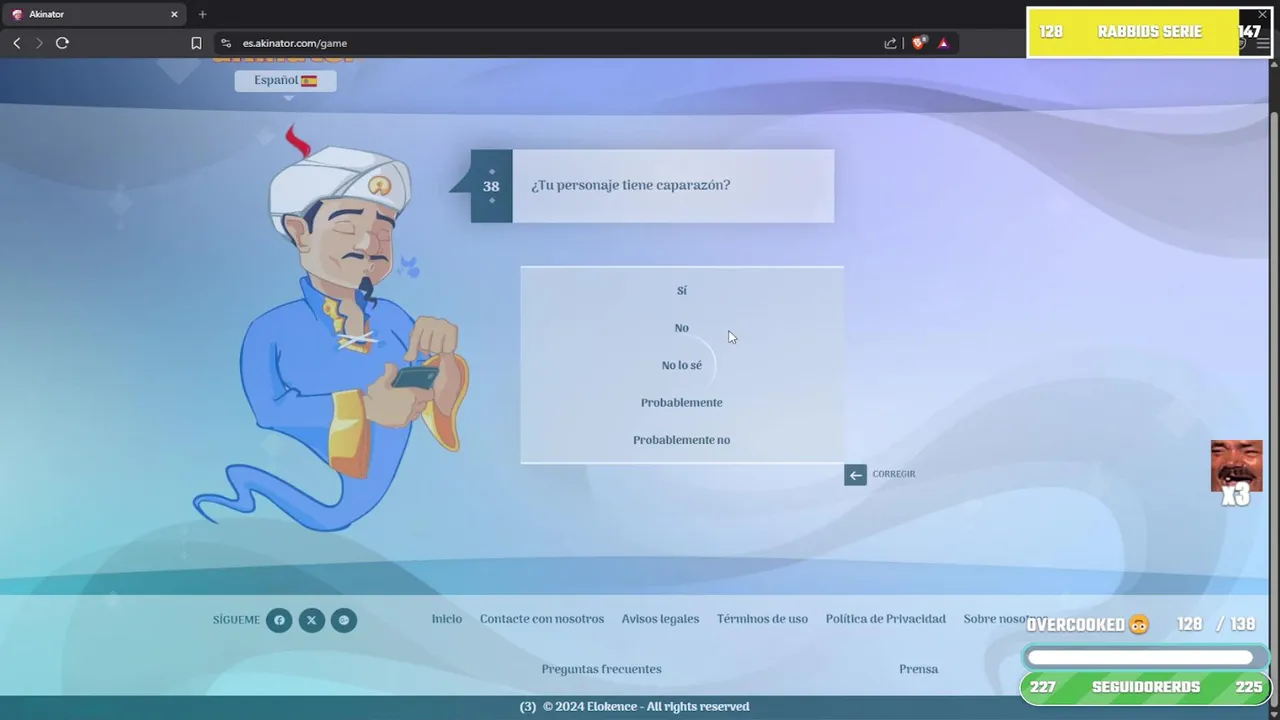This screenshot has width=1280, height=720.
Task: Go to Inicio footer link
Action: pyautogui.click(x=447, y=619)
